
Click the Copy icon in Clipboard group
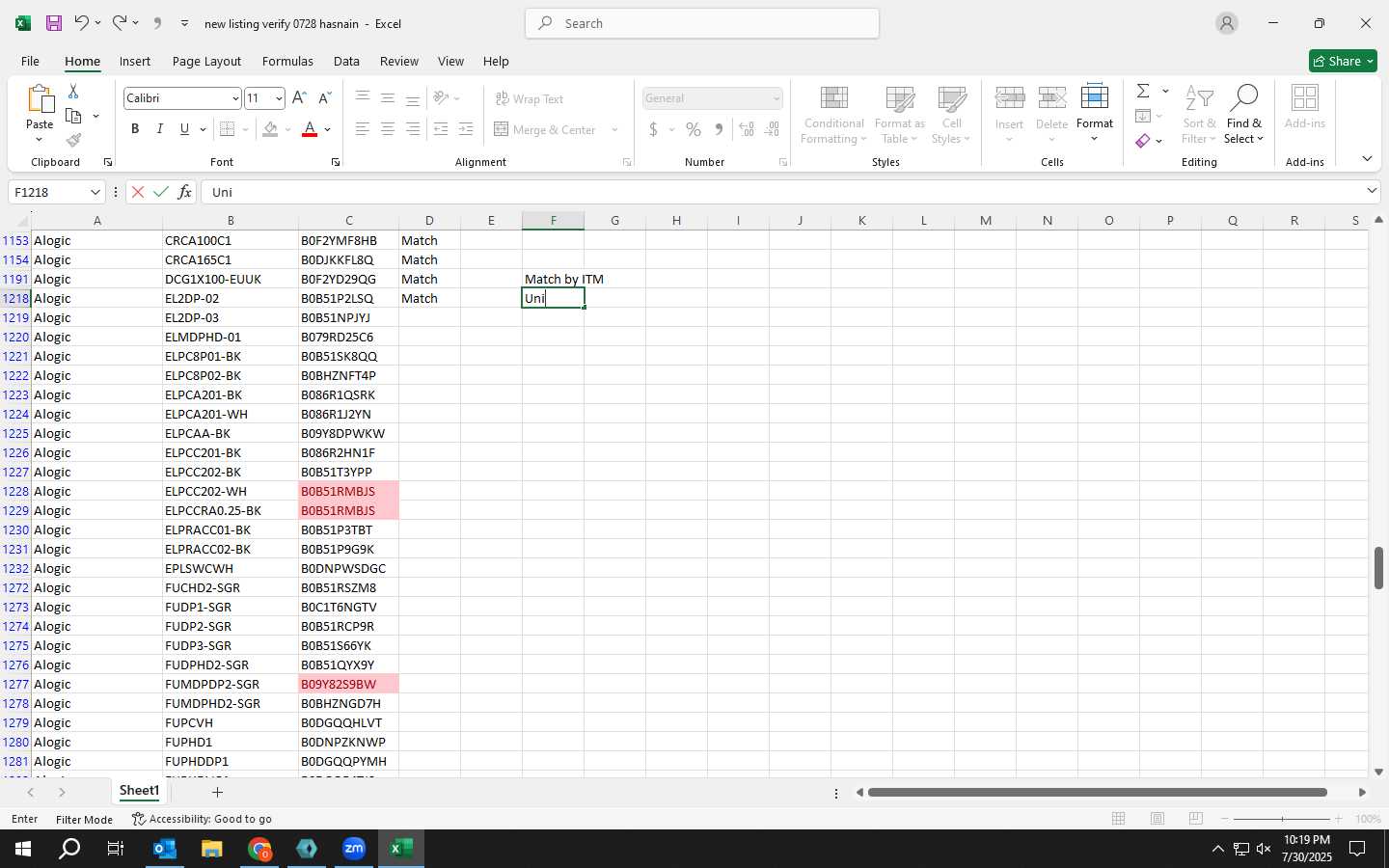(x=73, y=116)
